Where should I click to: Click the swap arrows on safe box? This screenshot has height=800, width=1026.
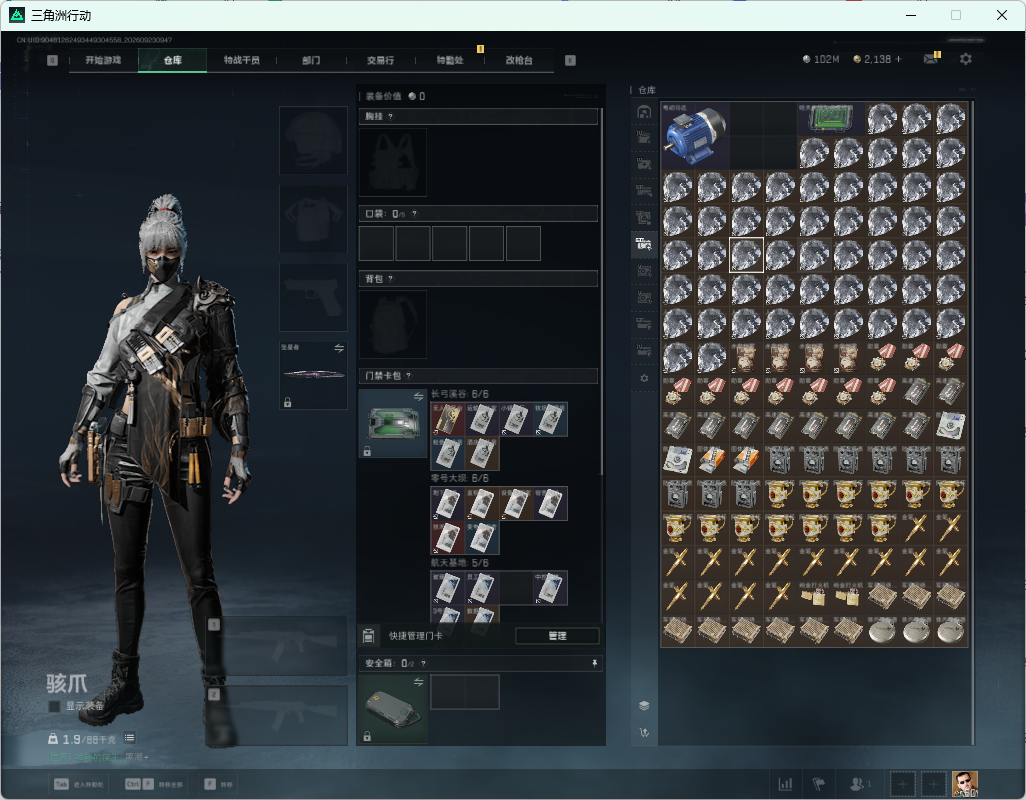(418, 682)
